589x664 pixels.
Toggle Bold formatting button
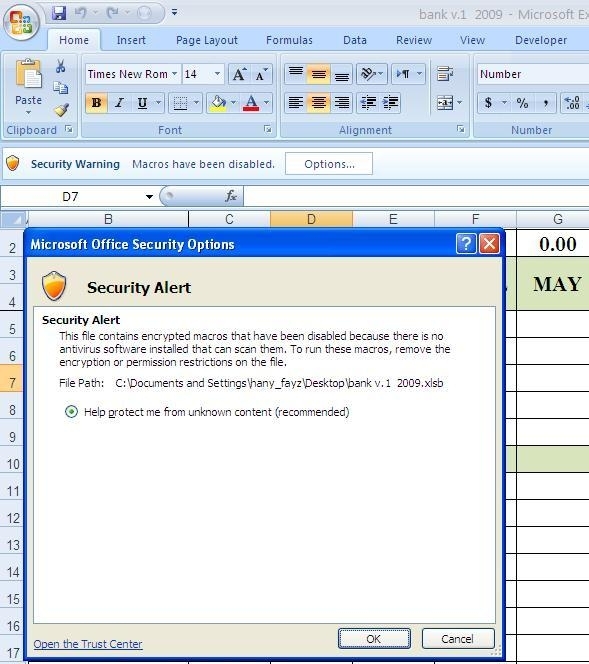tap(97, 102)
